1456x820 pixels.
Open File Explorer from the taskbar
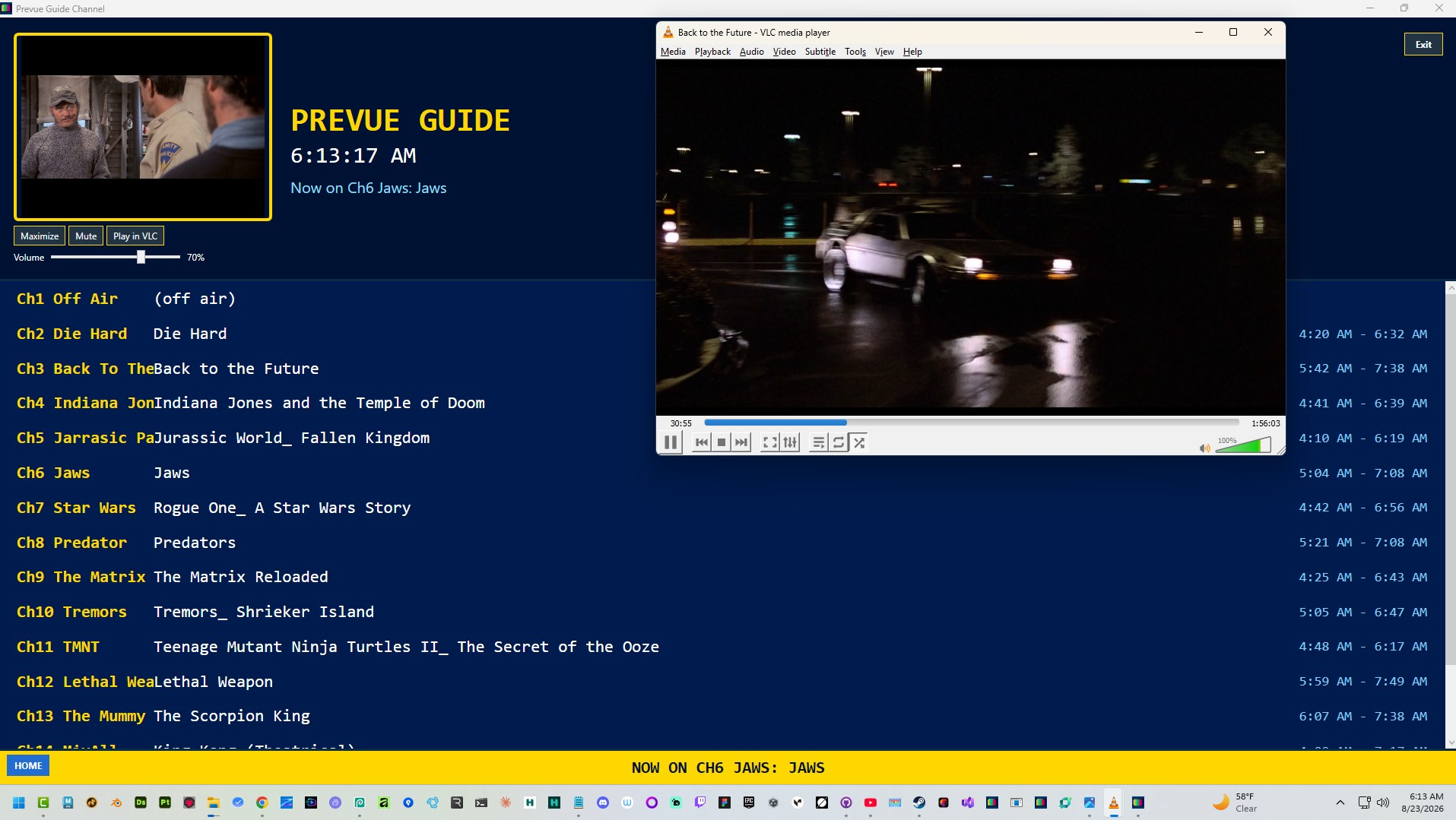click(x=214, y=803)
